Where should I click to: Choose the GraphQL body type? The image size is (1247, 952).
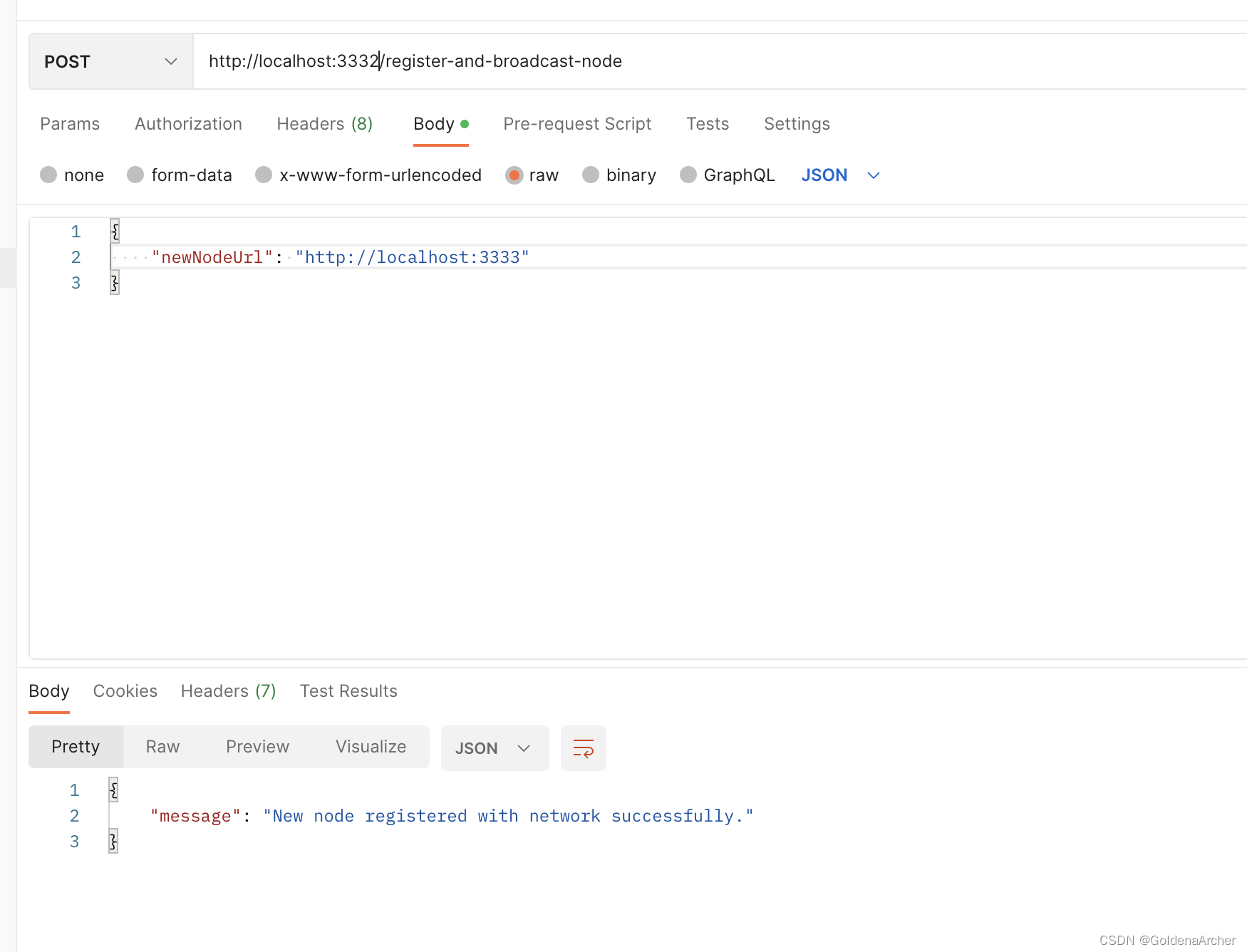click(x=688, y=175)
